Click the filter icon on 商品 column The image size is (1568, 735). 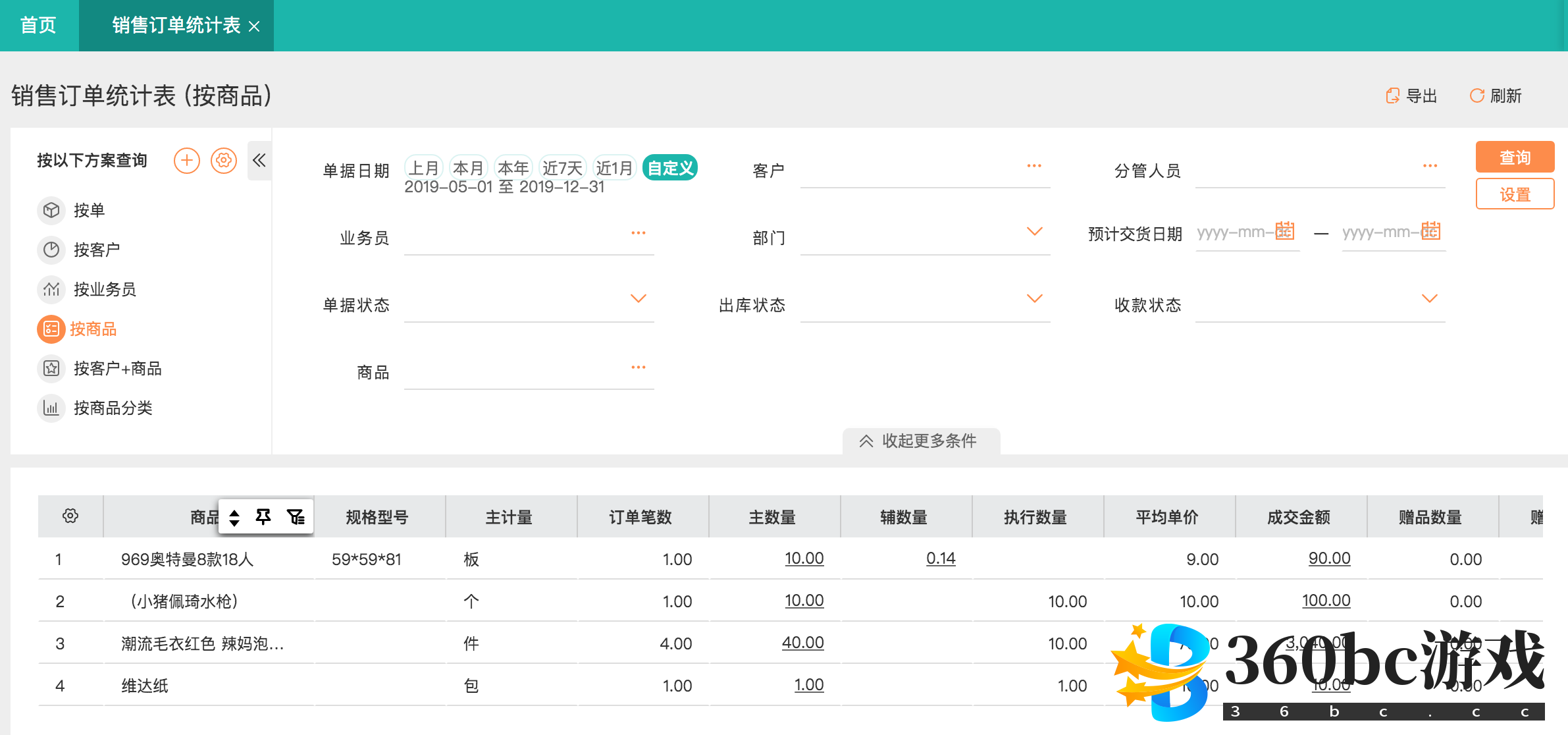tap(296, 516)
